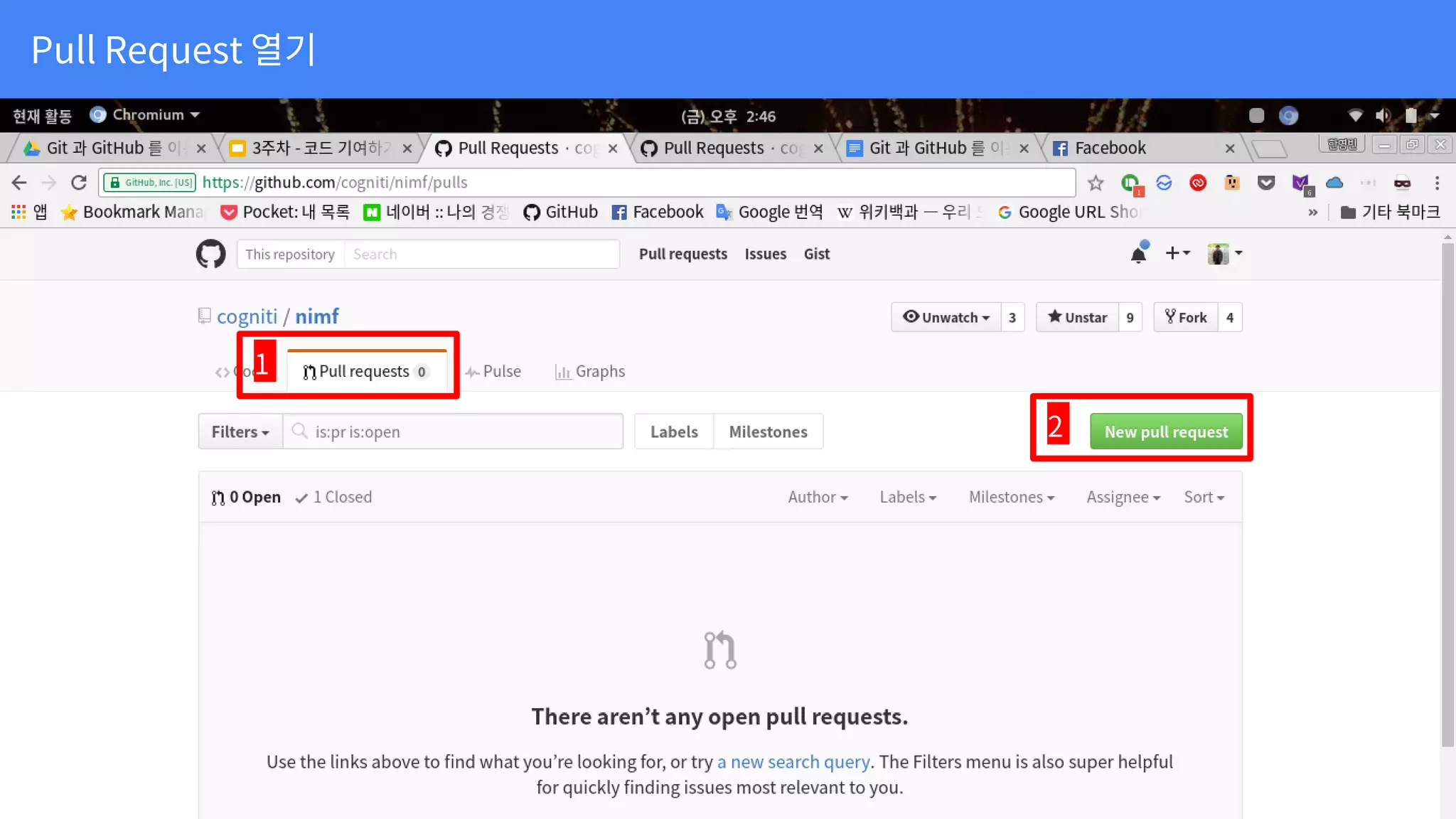This screenshot has width=1456, height=819.
Task: Show the 1 Closed pull requests
Action: (x=334, y=497)
